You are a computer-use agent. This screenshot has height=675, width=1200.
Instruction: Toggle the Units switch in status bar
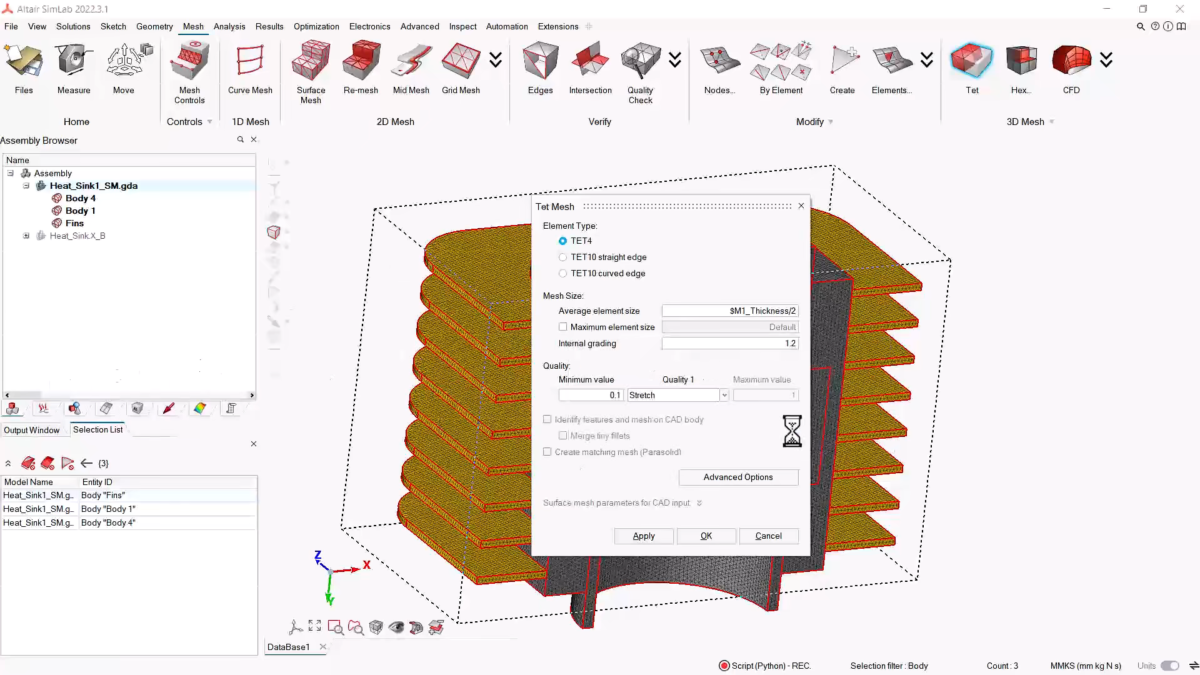(1169, 666)
